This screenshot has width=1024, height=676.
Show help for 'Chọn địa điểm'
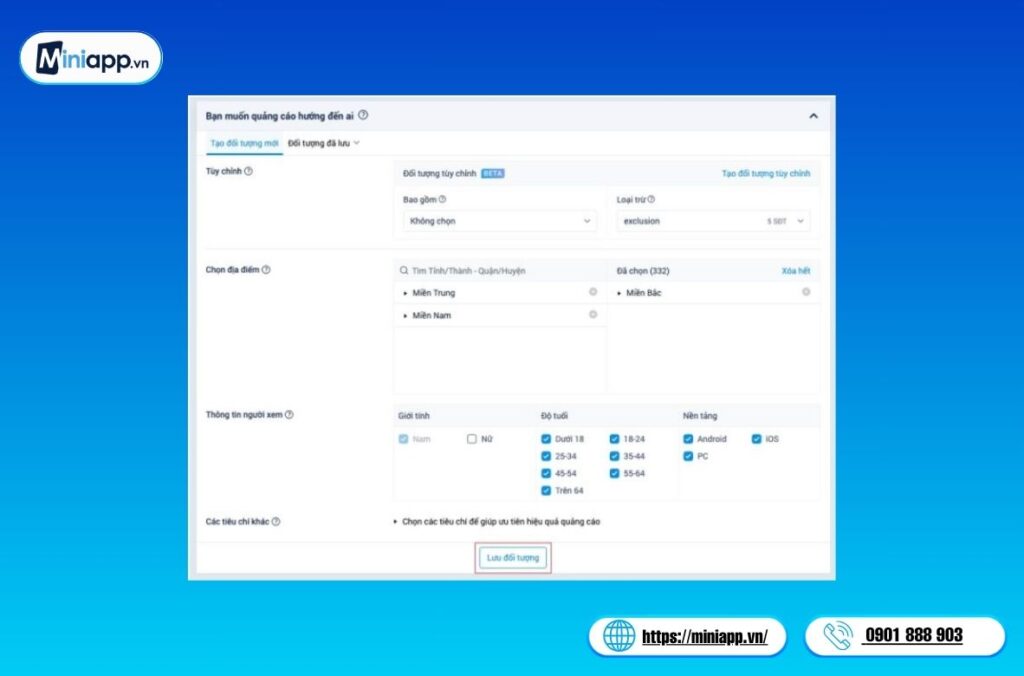(266, 270)
